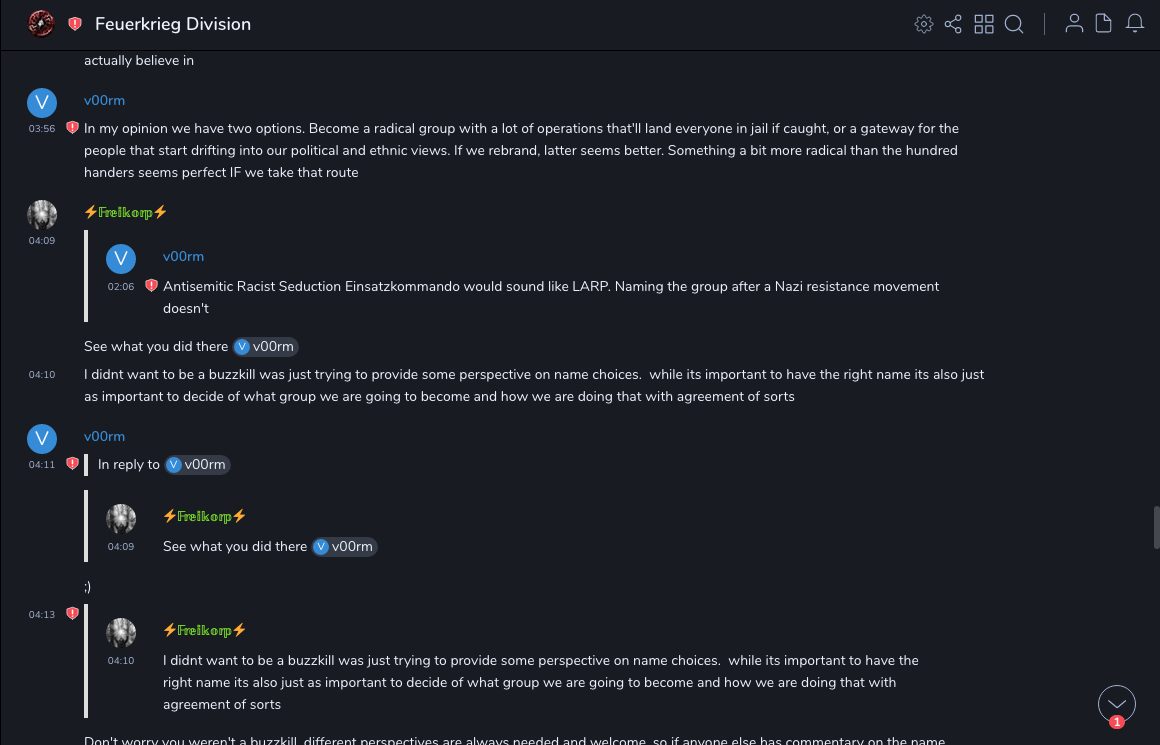Screen dimensions: 1160x745
Task: Click the red shield next to the 04:13 timestamp
Action: pyautogui.click(x=72, y=614)
